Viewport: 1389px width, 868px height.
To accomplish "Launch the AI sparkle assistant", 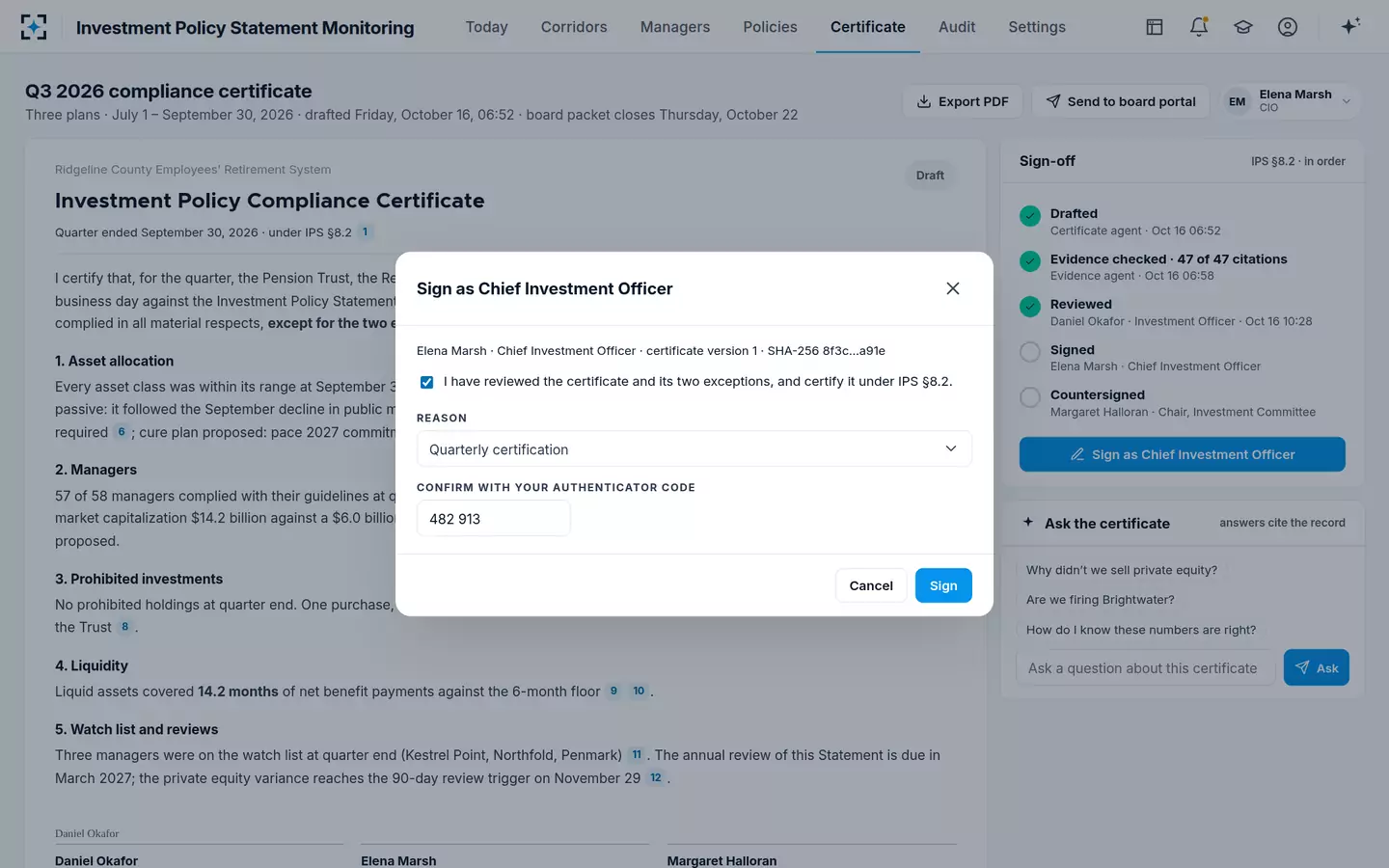I will click(1350, 26).
